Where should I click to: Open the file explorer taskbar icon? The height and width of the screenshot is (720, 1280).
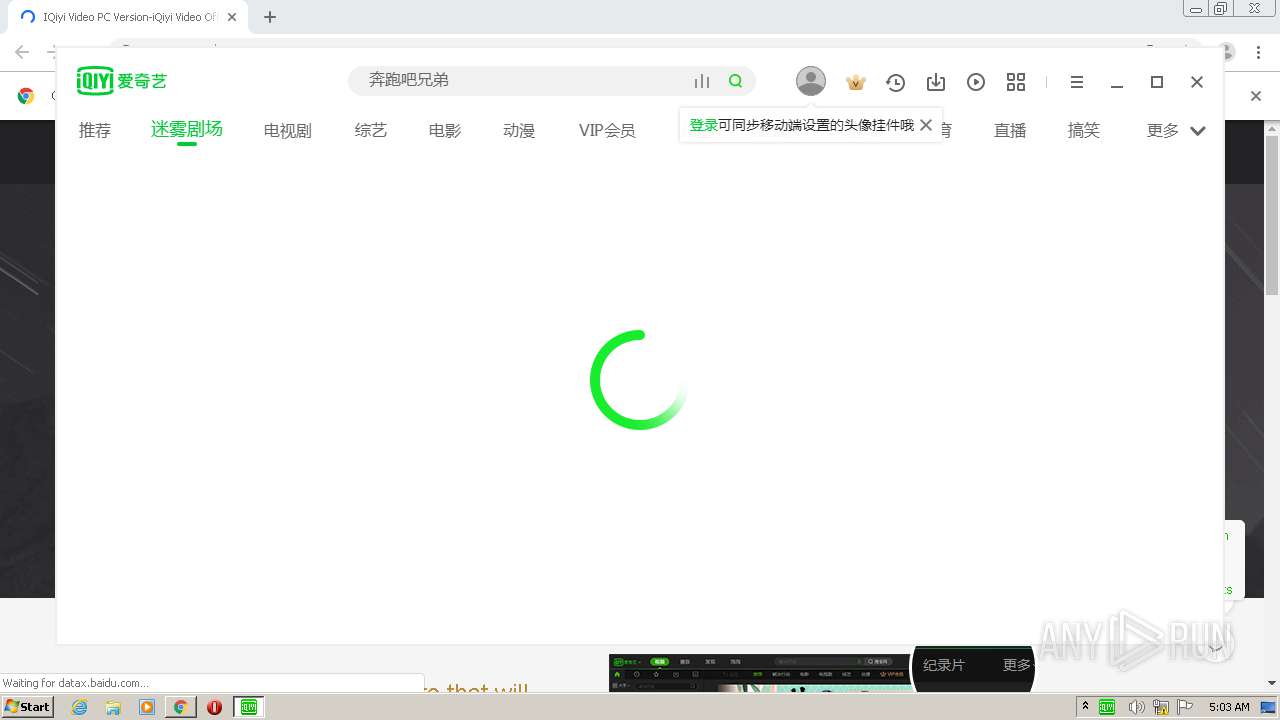(x=113, y=707)
